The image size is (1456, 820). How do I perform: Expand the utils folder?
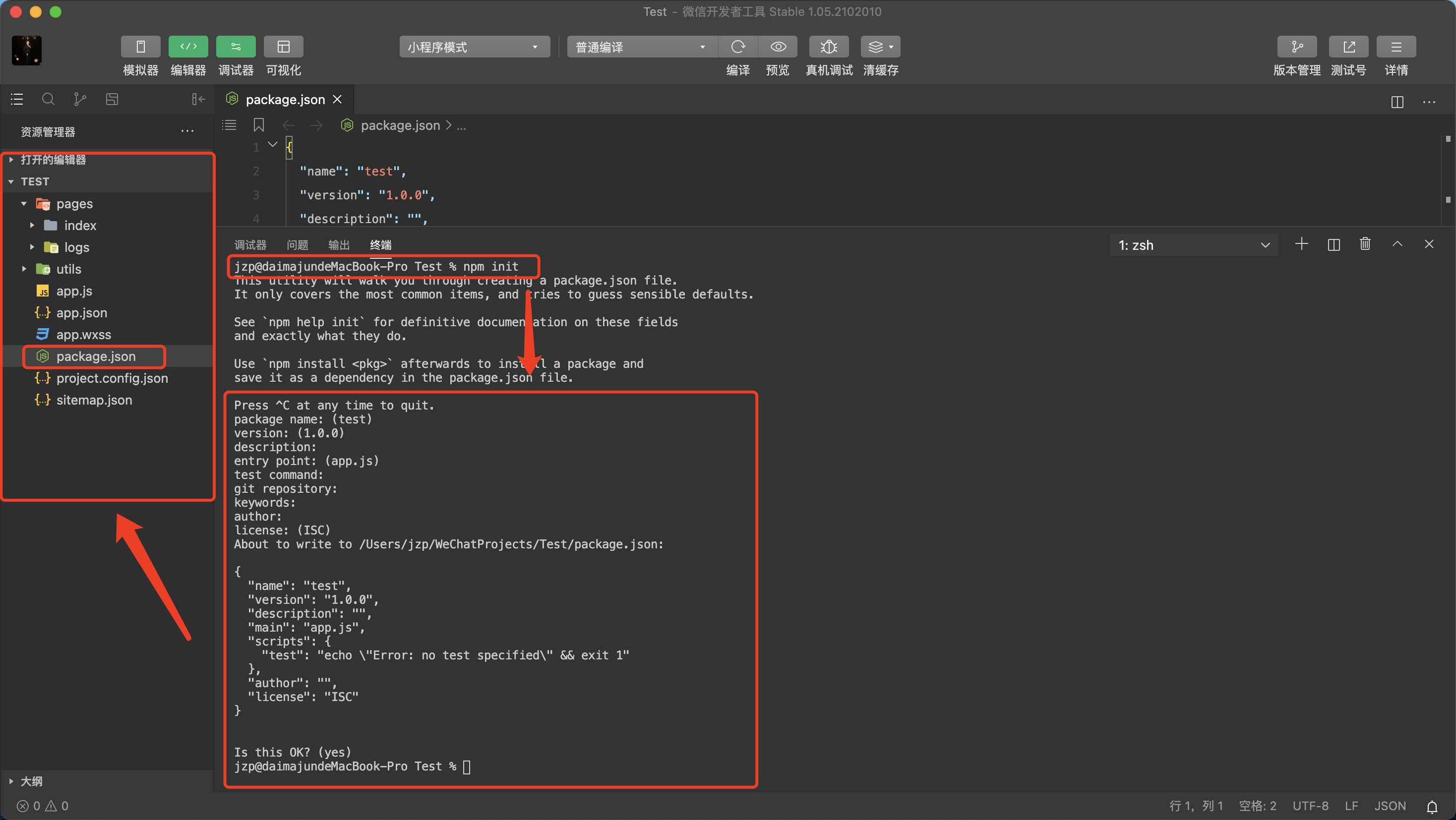[x=108, y=269]
